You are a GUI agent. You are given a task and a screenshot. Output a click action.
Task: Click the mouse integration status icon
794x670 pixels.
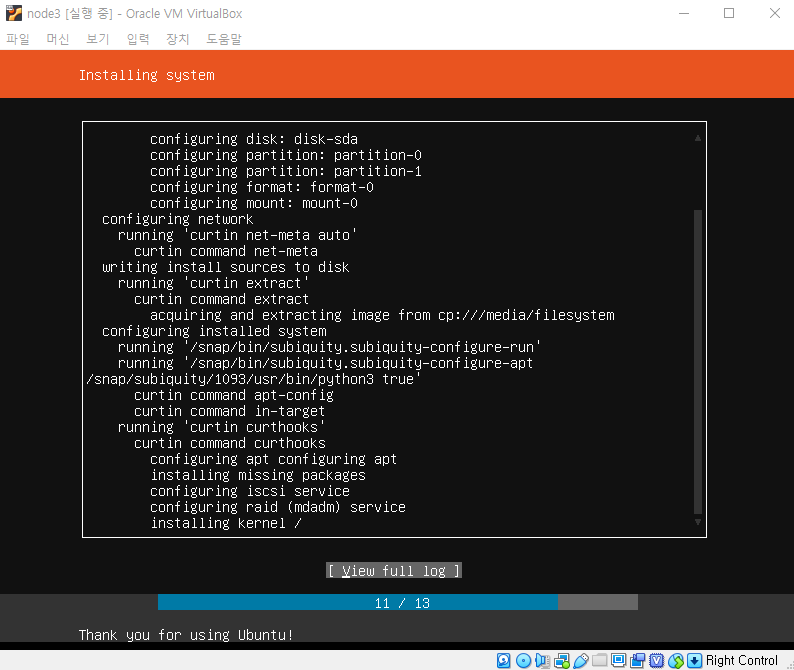click(x=676, y=660)
